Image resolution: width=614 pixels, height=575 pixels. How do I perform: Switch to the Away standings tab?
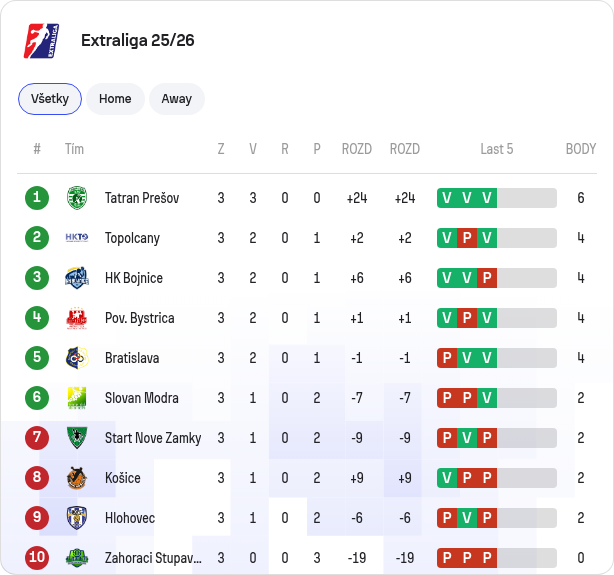[177, 99]
